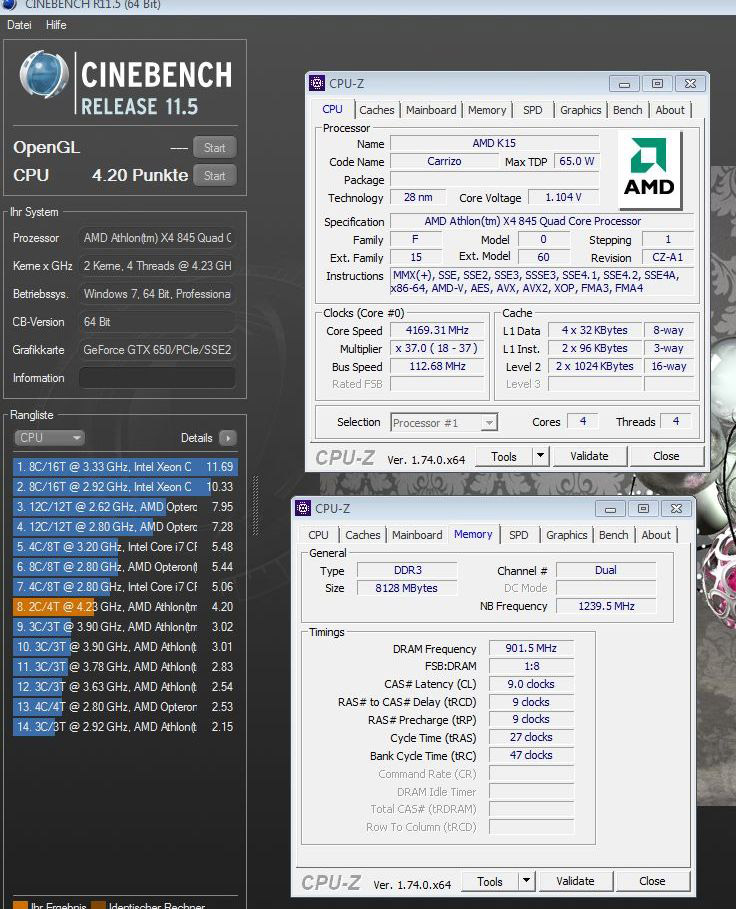Start the CPU benchmark
The image size is (736, 909).
[x=214, y=176]
